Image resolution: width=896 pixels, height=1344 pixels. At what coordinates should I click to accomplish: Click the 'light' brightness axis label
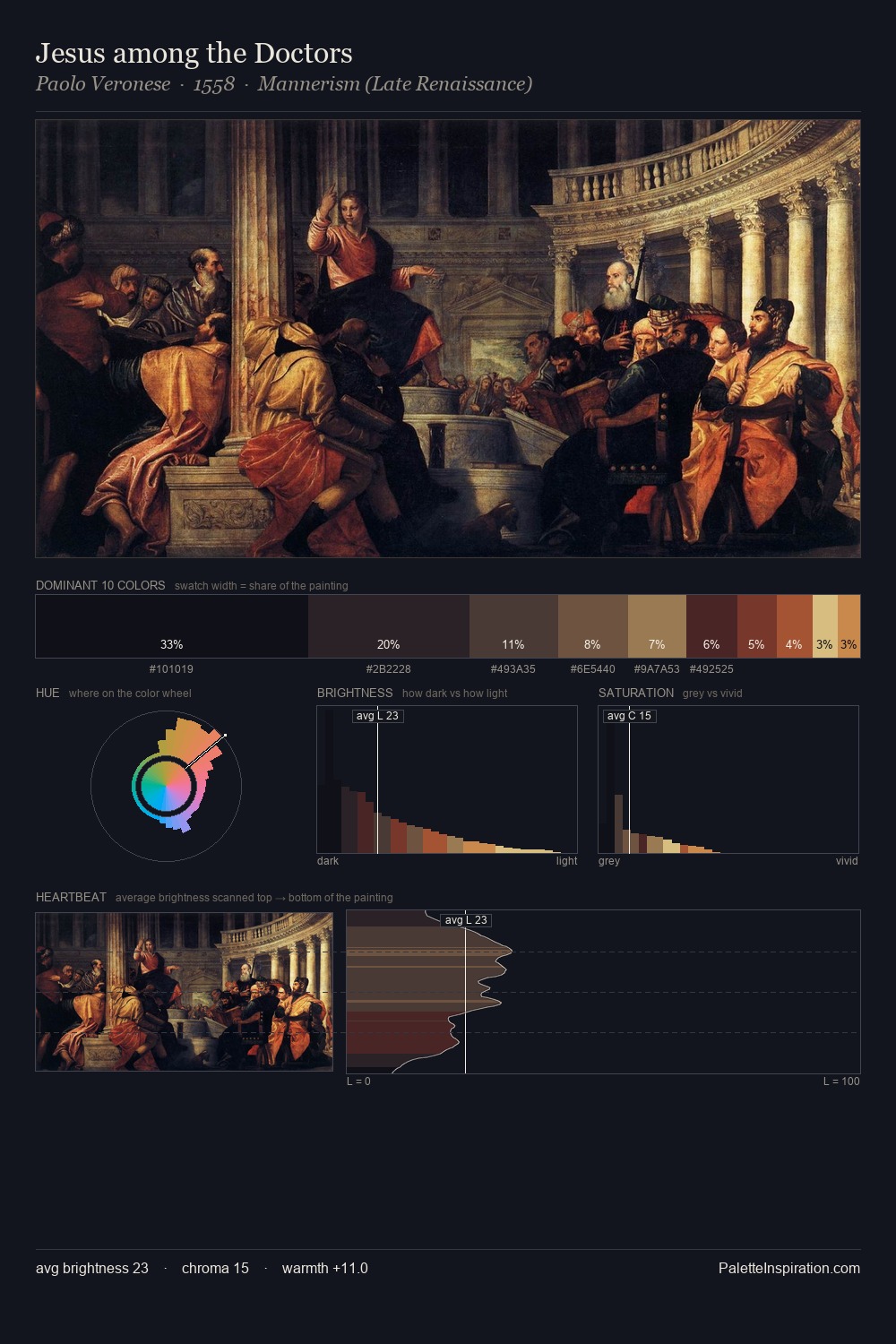tap(566, 861)
